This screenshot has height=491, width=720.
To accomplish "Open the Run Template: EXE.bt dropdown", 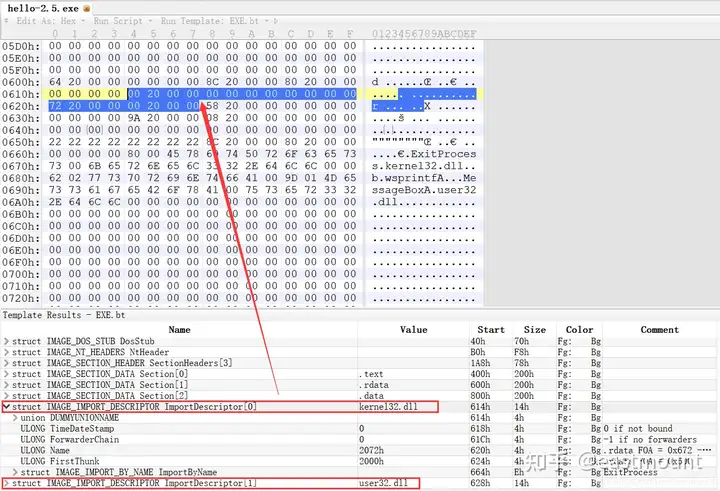I will (214, 21).
